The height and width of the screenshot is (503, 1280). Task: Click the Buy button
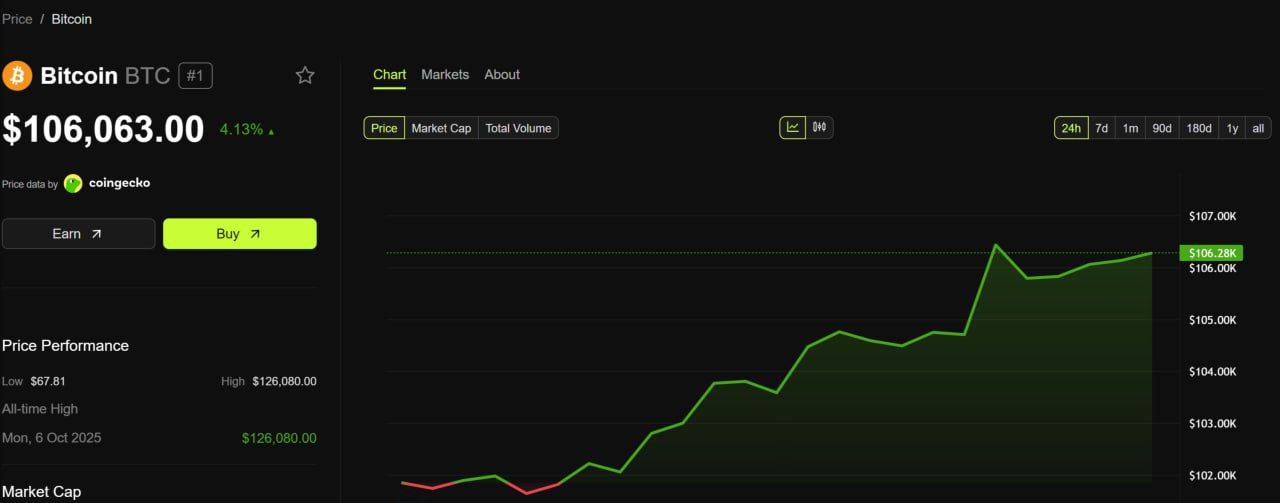(240, 234)
